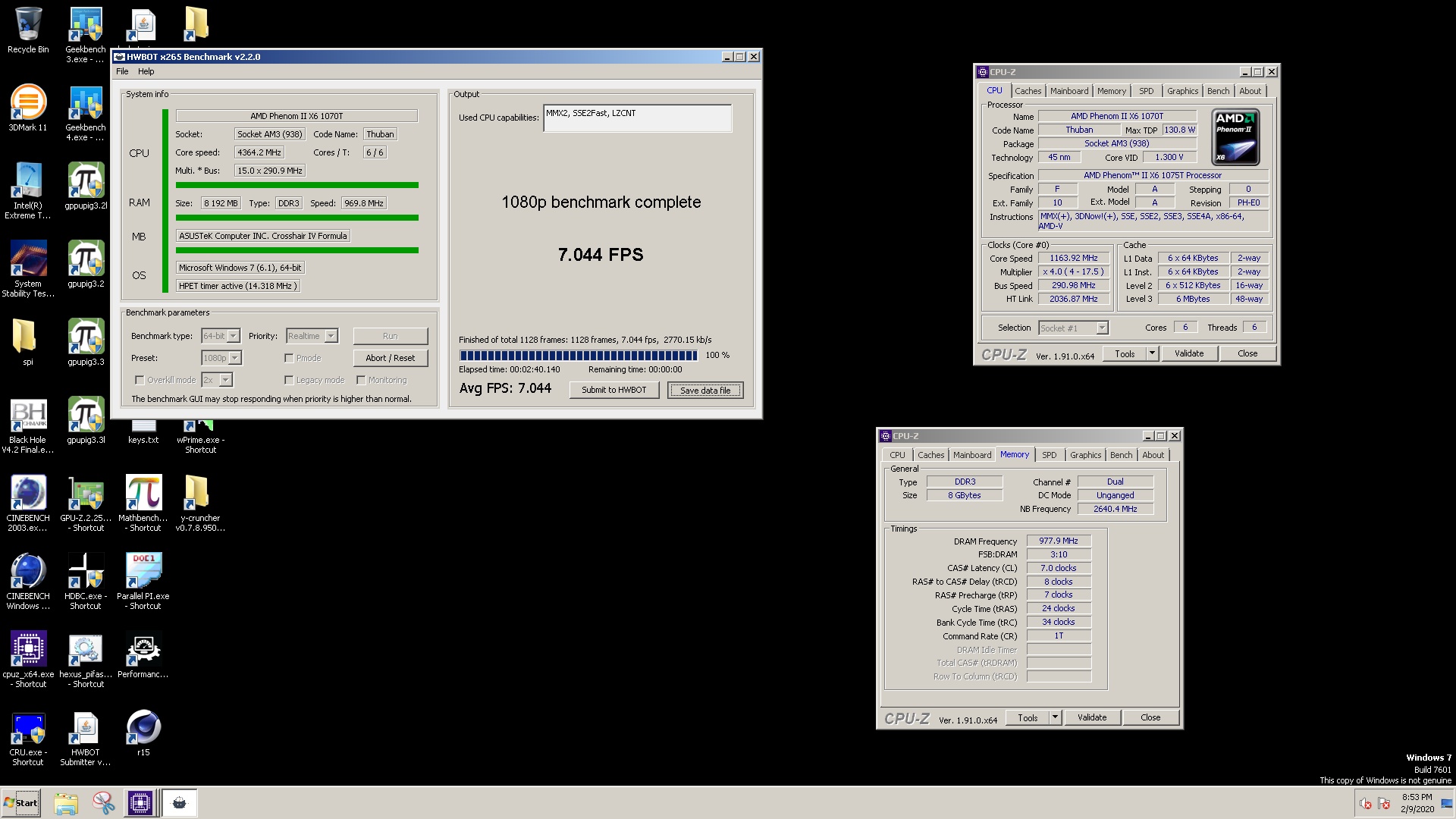Open the CINEBENCH 2003 desktop icon
The image size is (1456, 819).
(28, 504)
